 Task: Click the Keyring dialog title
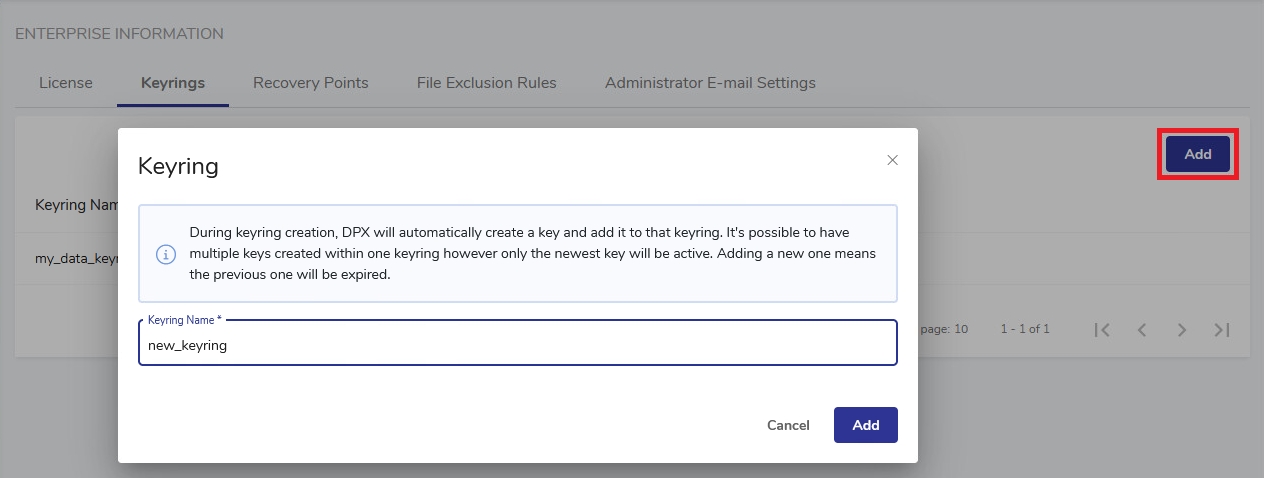coord(178,166)
